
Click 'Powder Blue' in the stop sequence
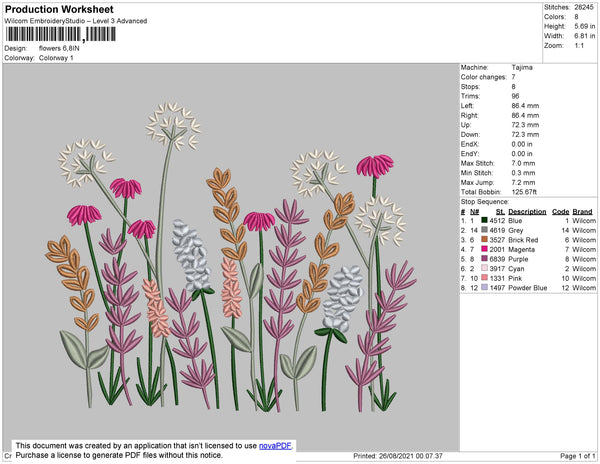point(528,288)
